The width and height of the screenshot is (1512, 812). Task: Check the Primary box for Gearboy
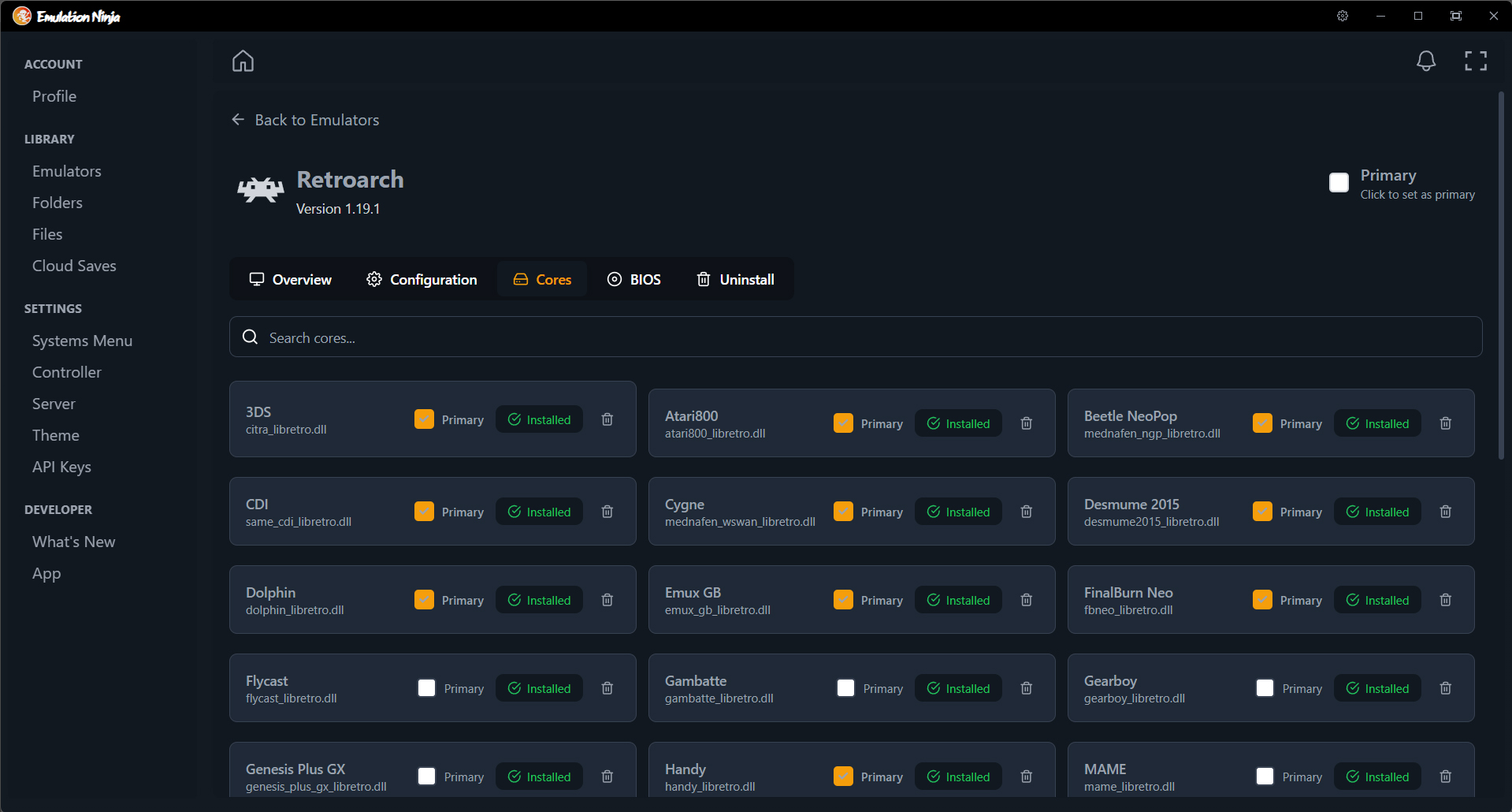(1265, 687)
